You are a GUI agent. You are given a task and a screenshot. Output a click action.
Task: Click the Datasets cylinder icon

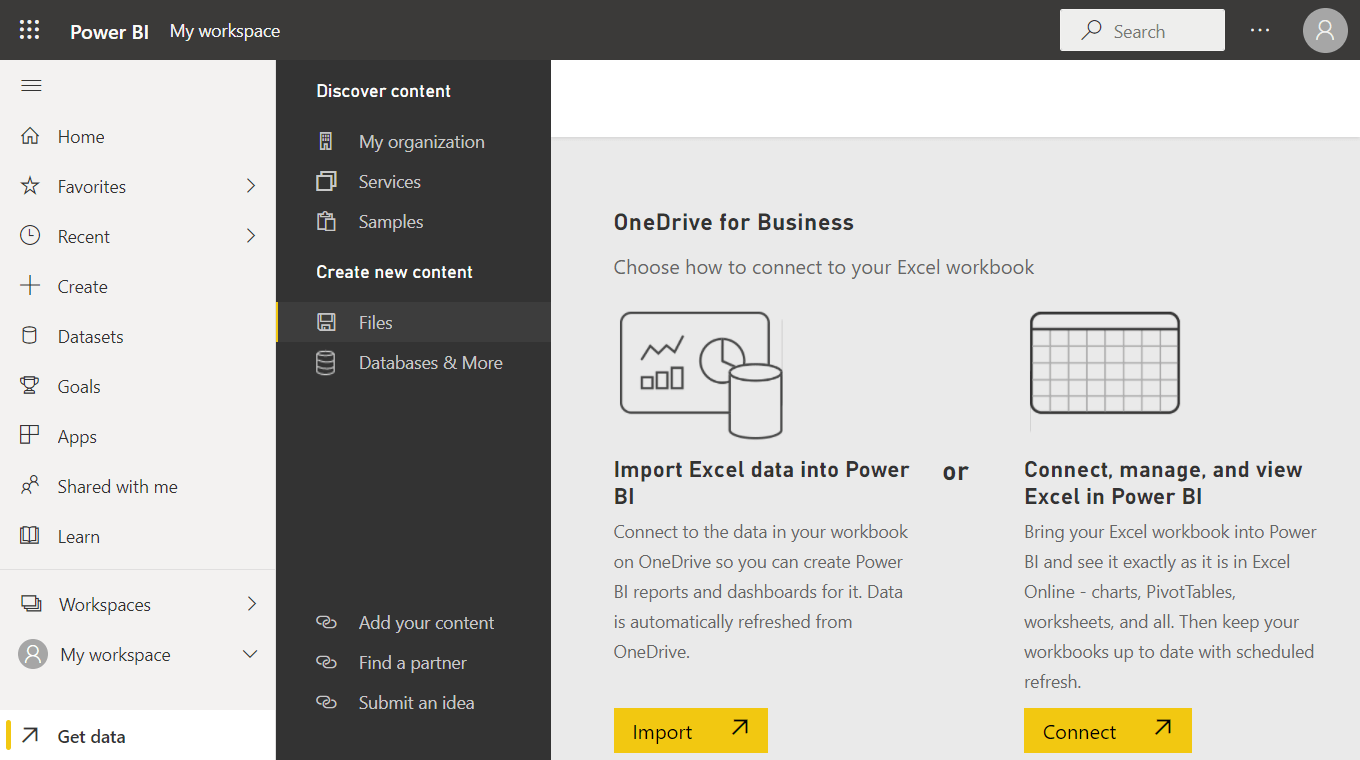(x=30, y=336)
